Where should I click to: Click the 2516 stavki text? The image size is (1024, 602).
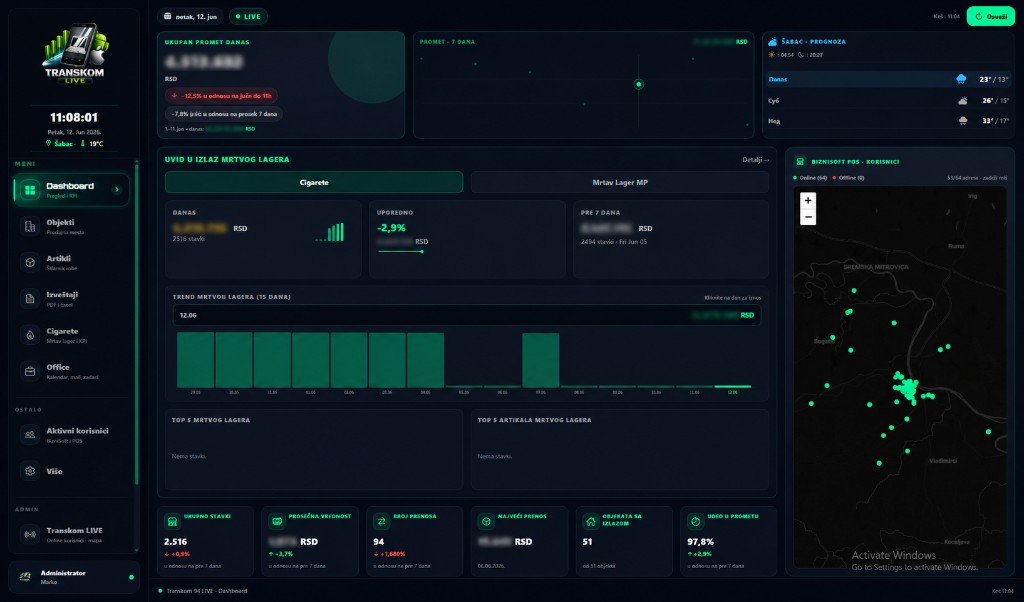[x=189, y=239]
